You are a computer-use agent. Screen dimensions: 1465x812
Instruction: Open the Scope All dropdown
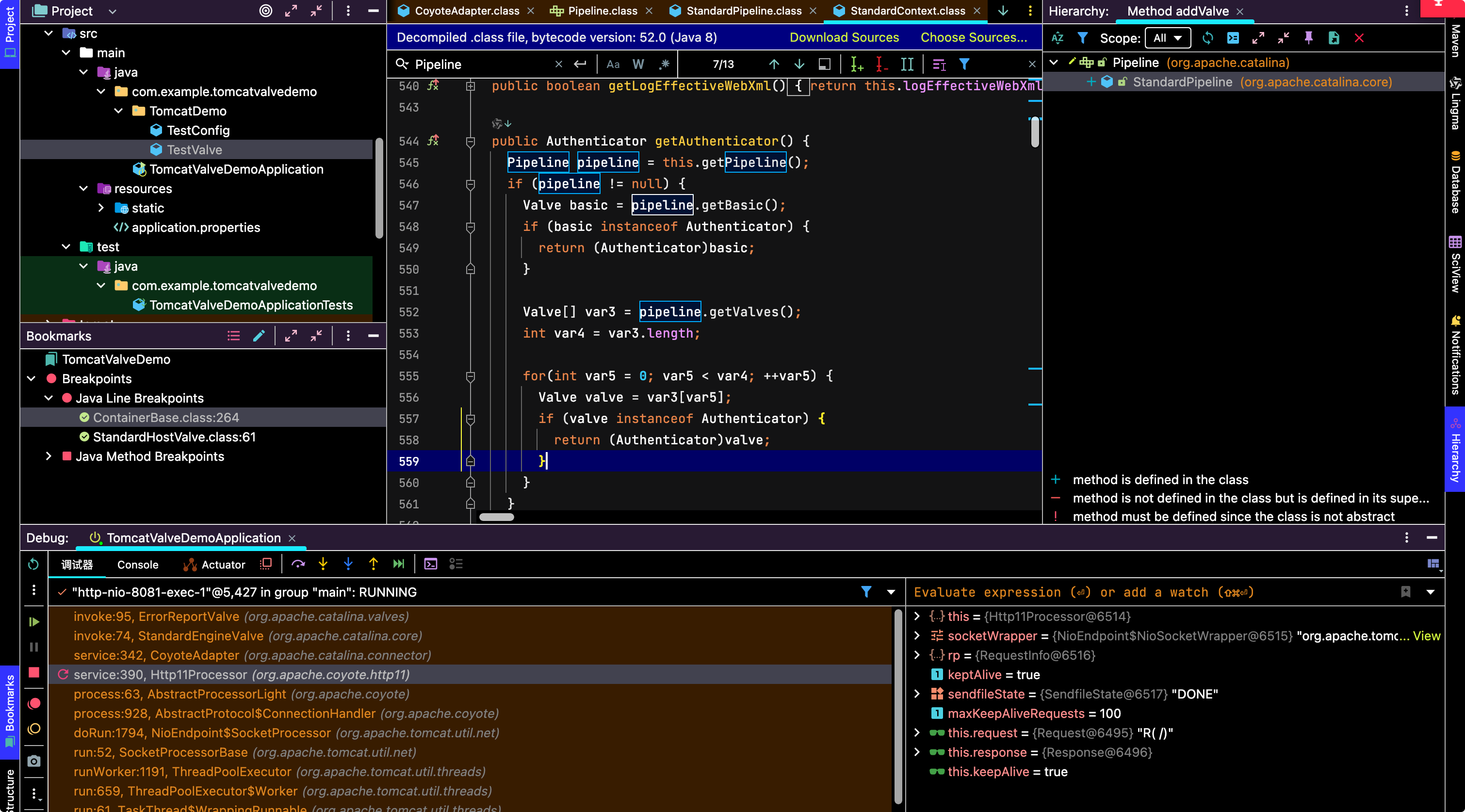point(1168,38)
